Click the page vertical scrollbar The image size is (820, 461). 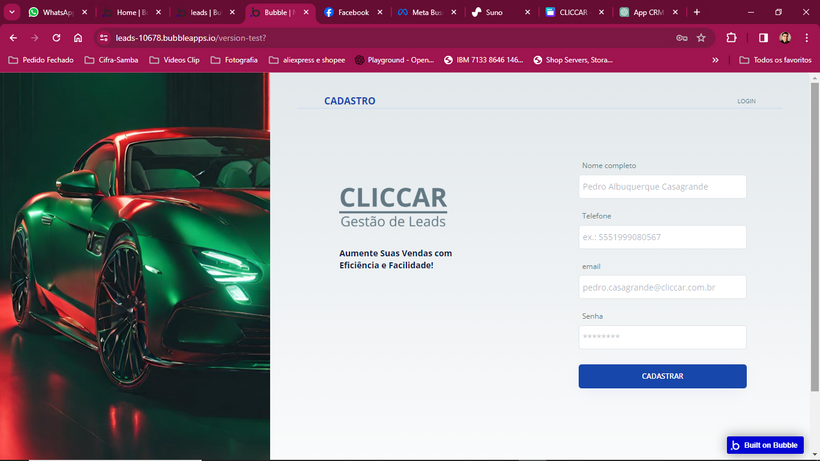[814, 235]
